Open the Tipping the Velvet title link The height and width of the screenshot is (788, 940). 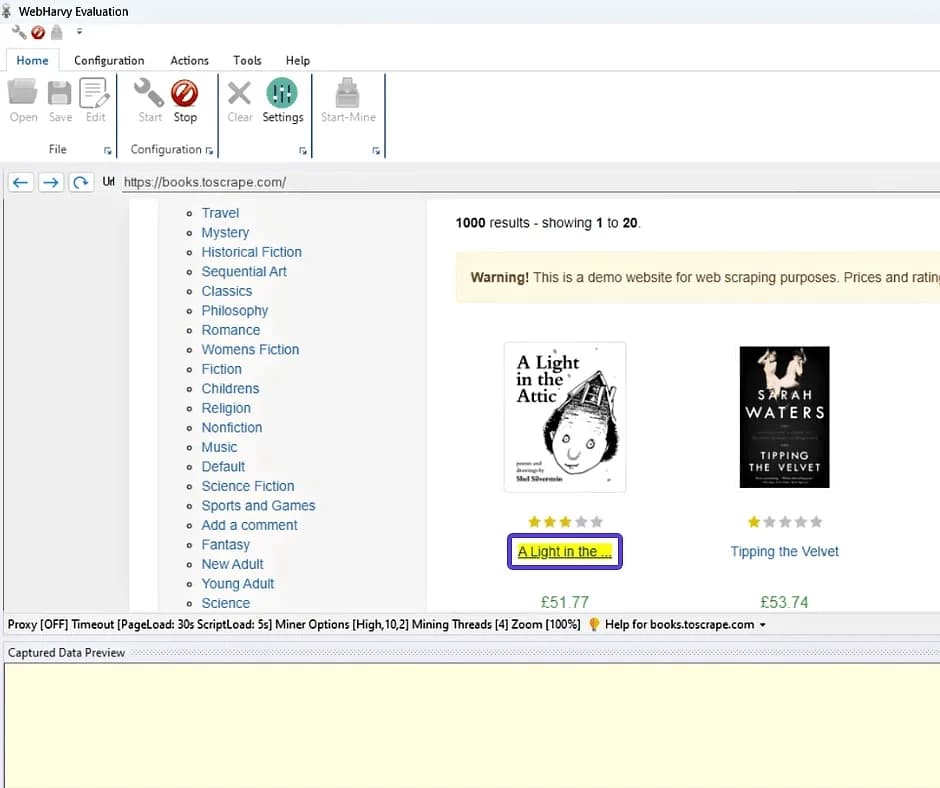point(784,552)
